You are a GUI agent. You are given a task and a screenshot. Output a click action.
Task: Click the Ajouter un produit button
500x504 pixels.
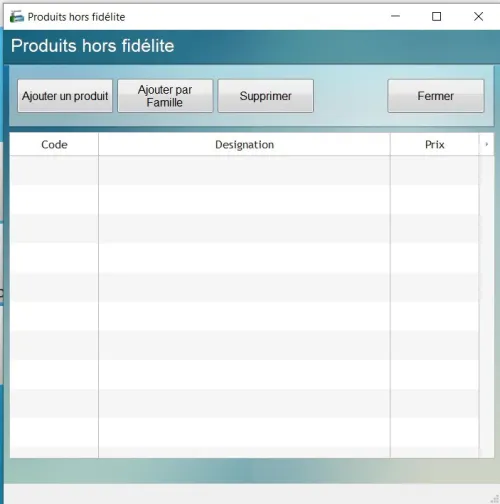(65, 96)
